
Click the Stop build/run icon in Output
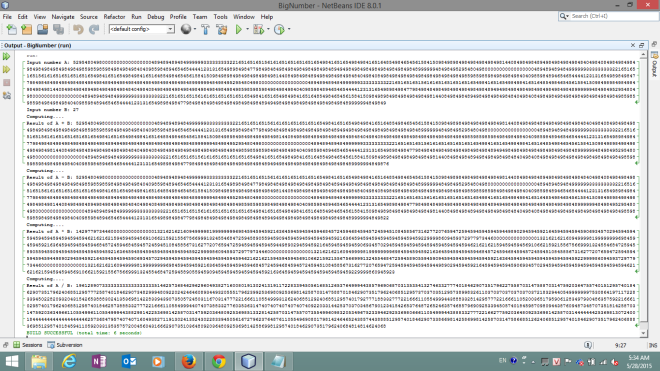click(x=7, y=83)
